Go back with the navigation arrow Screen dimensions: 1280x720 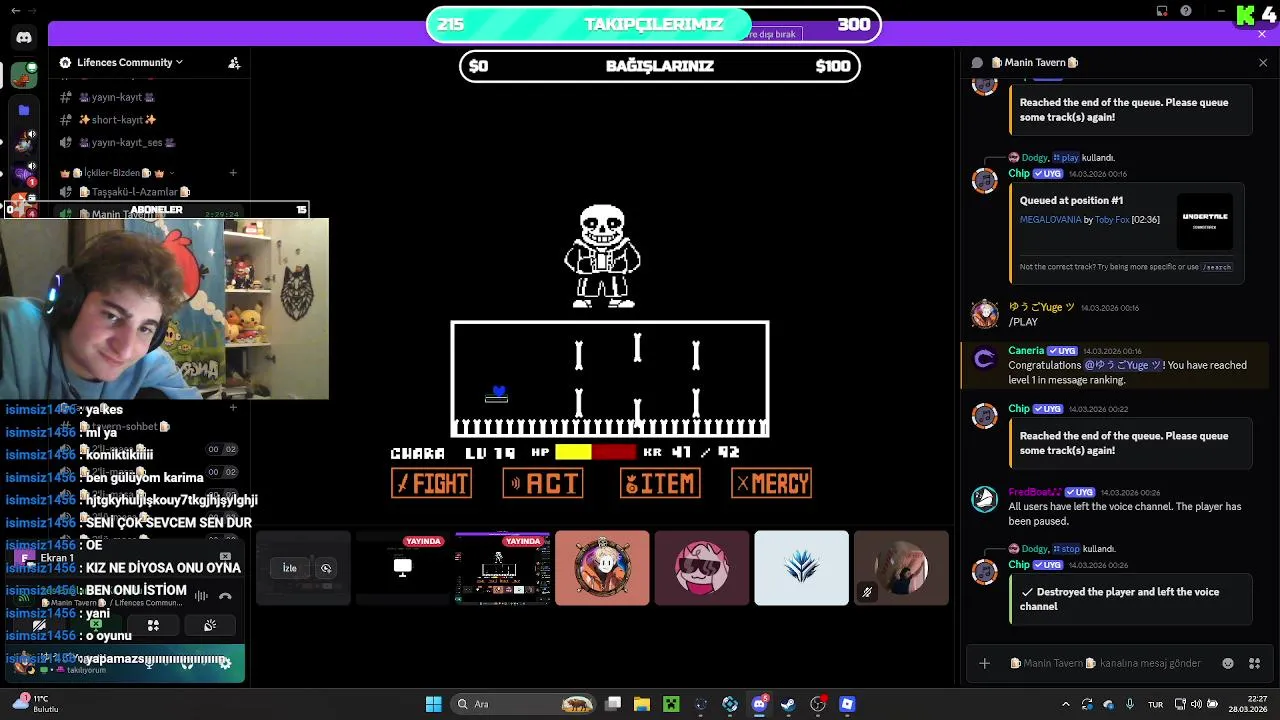click(x=15, y=11)
